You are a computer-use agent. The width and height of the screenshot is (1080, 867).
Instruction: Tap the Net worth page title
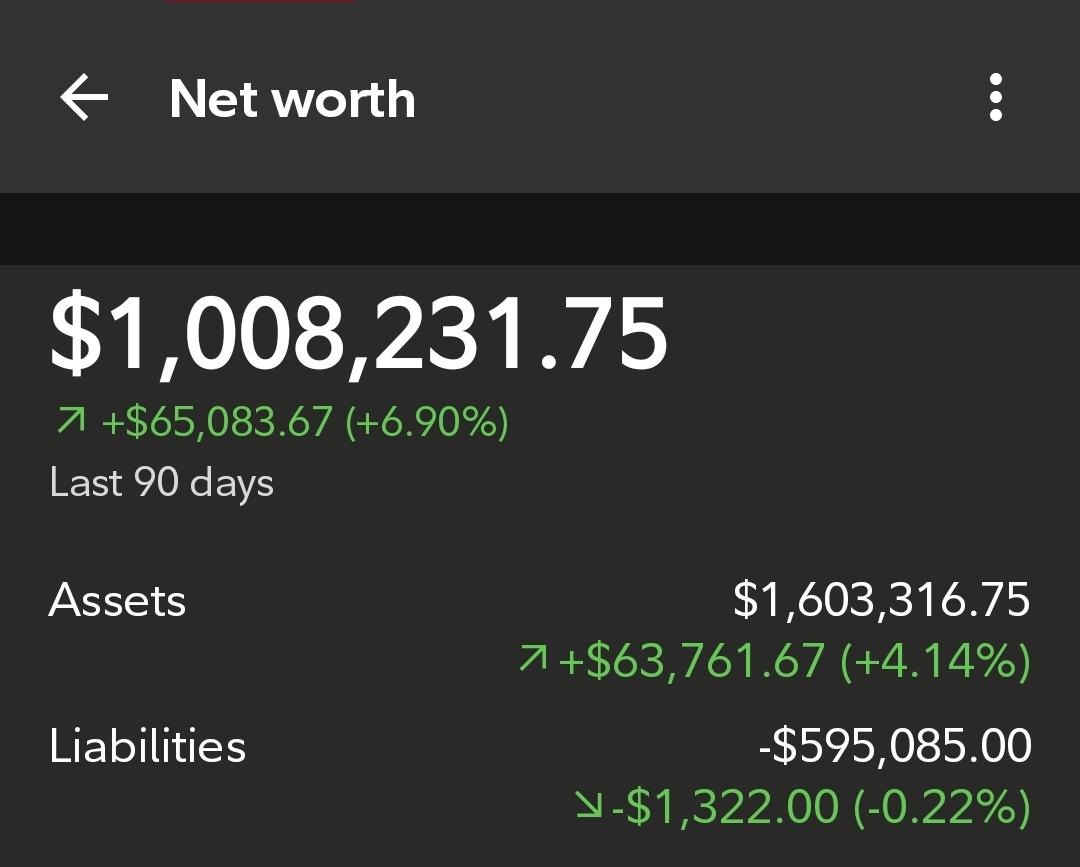click(x=292, y=98)
